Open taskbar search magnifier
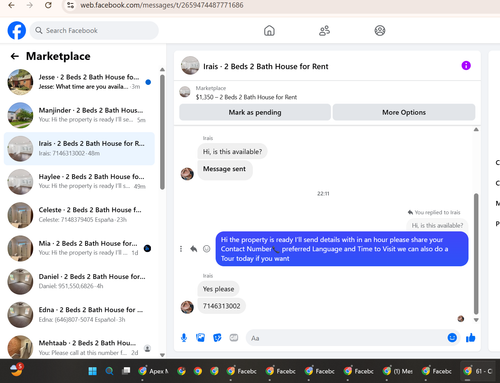 (109, 371)
